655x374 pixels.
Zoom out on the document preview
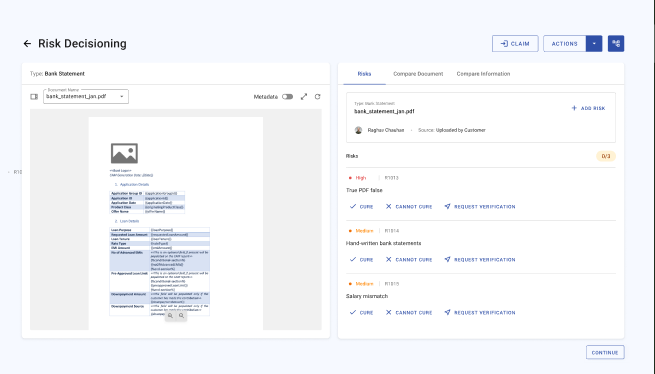[181, 315]
